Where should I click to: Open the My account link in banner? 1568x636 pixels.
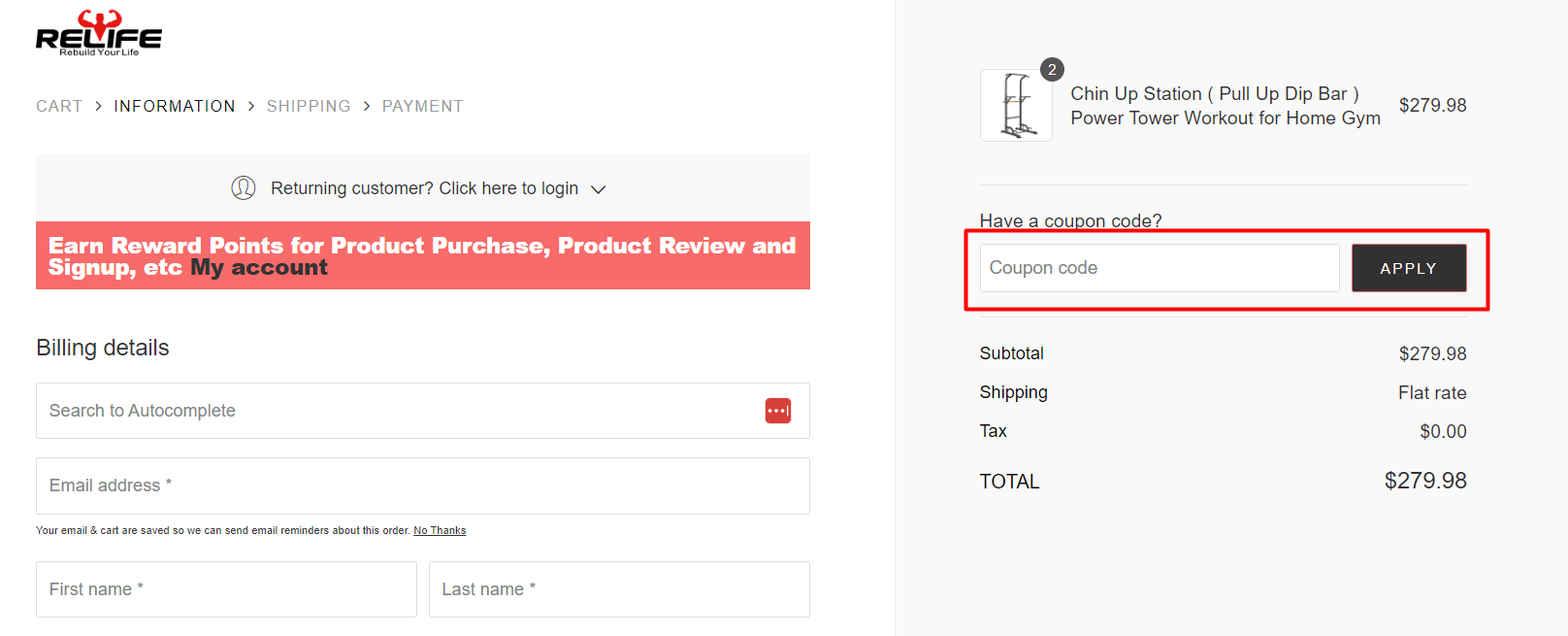[x=259, y=267]
